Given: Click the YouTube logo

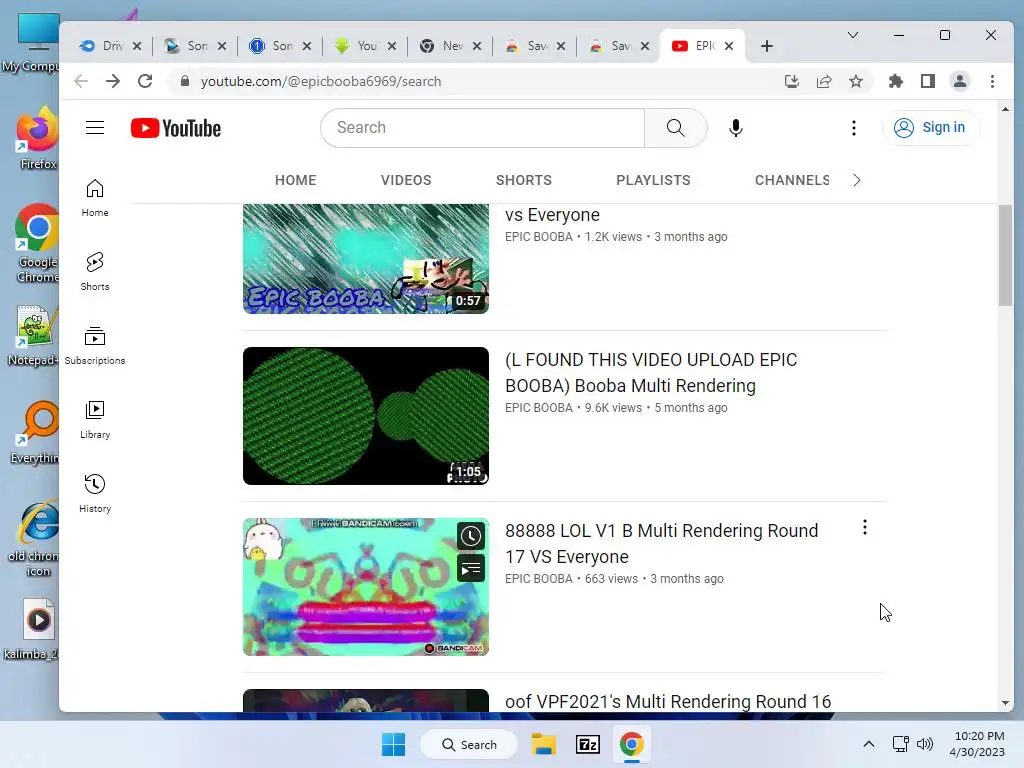Looking at the screenshot, I should pyautogui.click(x=176, y=128).
